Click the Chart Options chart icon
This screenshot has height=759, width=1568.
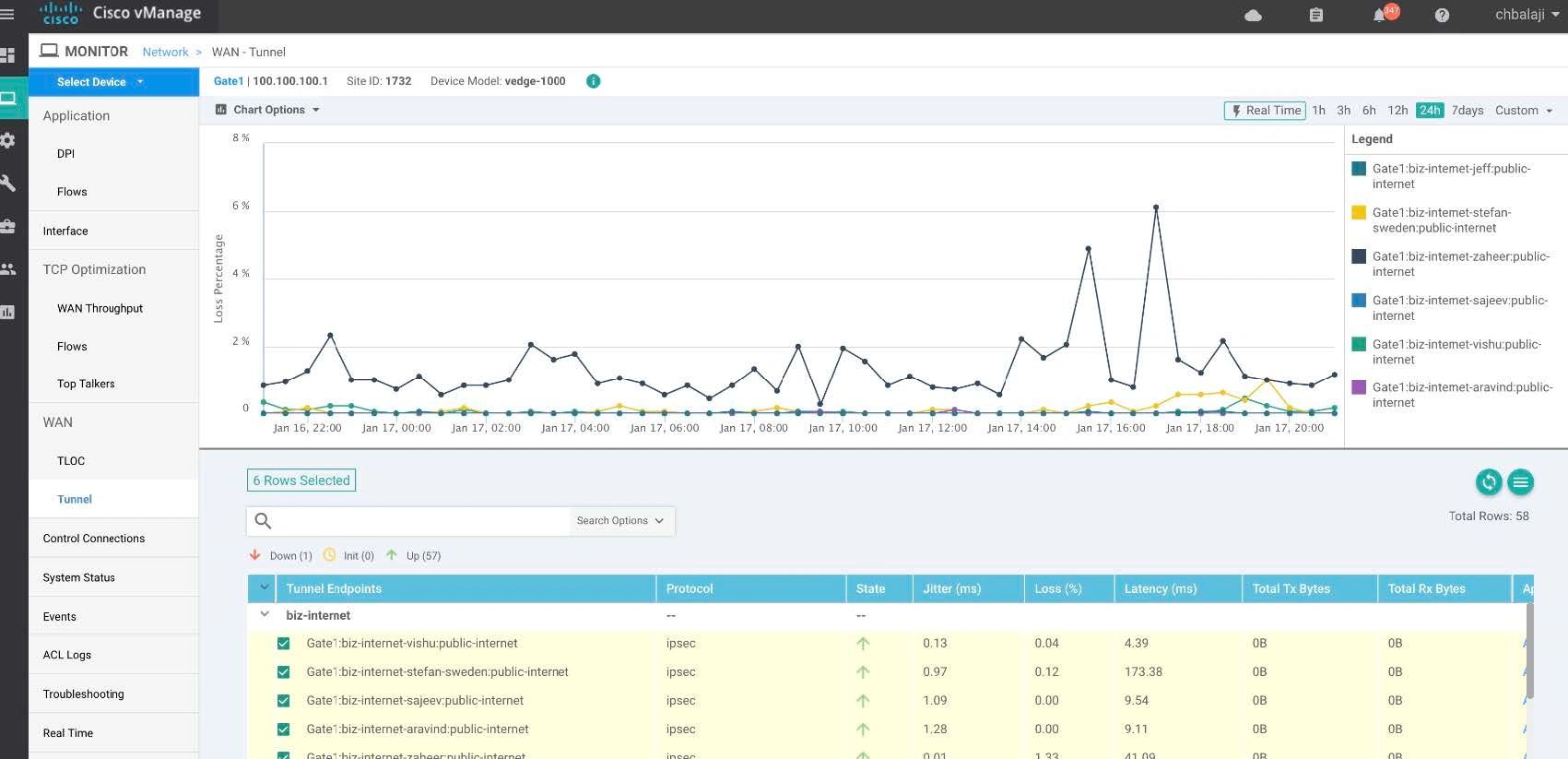coord(221,110)
